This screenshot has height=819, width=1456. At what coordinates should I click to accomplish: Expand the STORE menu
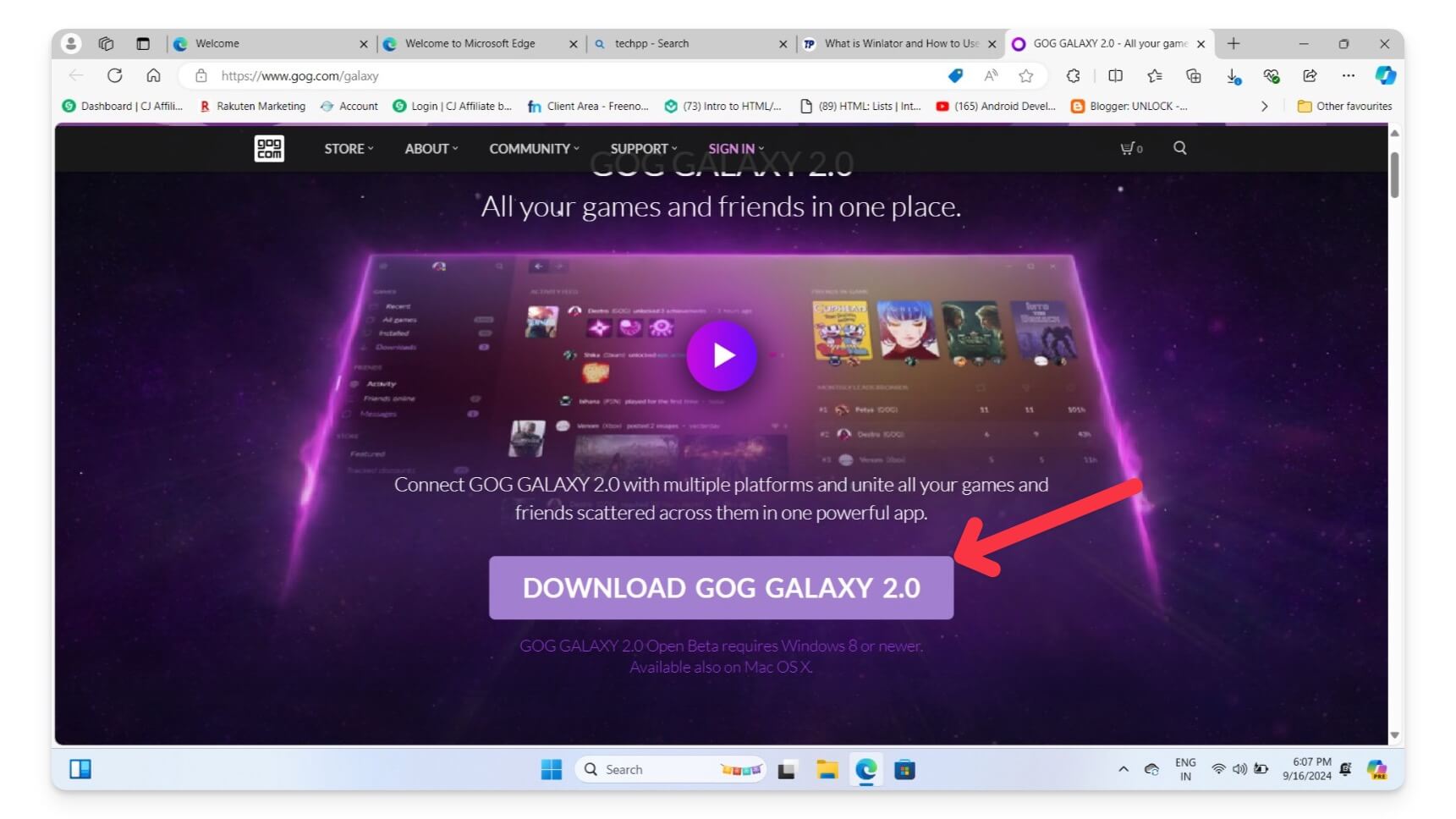tap(345, 148)
